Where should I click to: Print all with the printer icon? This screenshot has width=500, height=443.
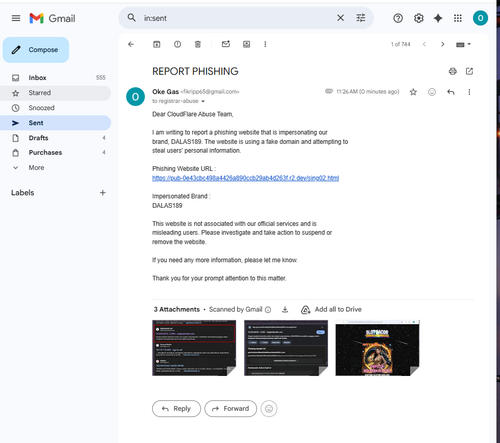pos(453,71)
